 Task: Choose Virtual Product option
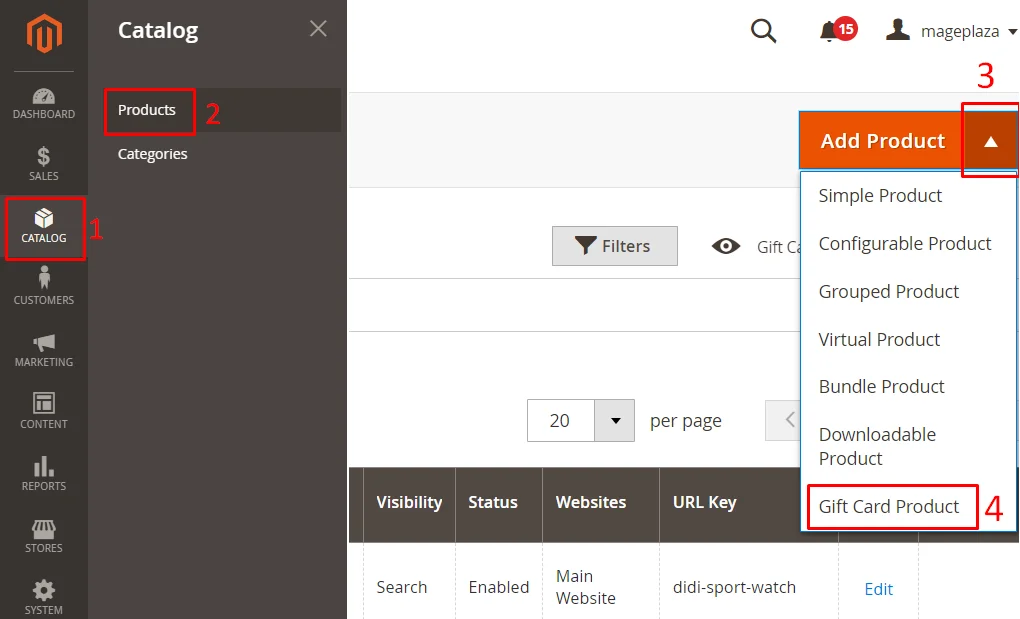pyautogui.click(x=879, y=339)
